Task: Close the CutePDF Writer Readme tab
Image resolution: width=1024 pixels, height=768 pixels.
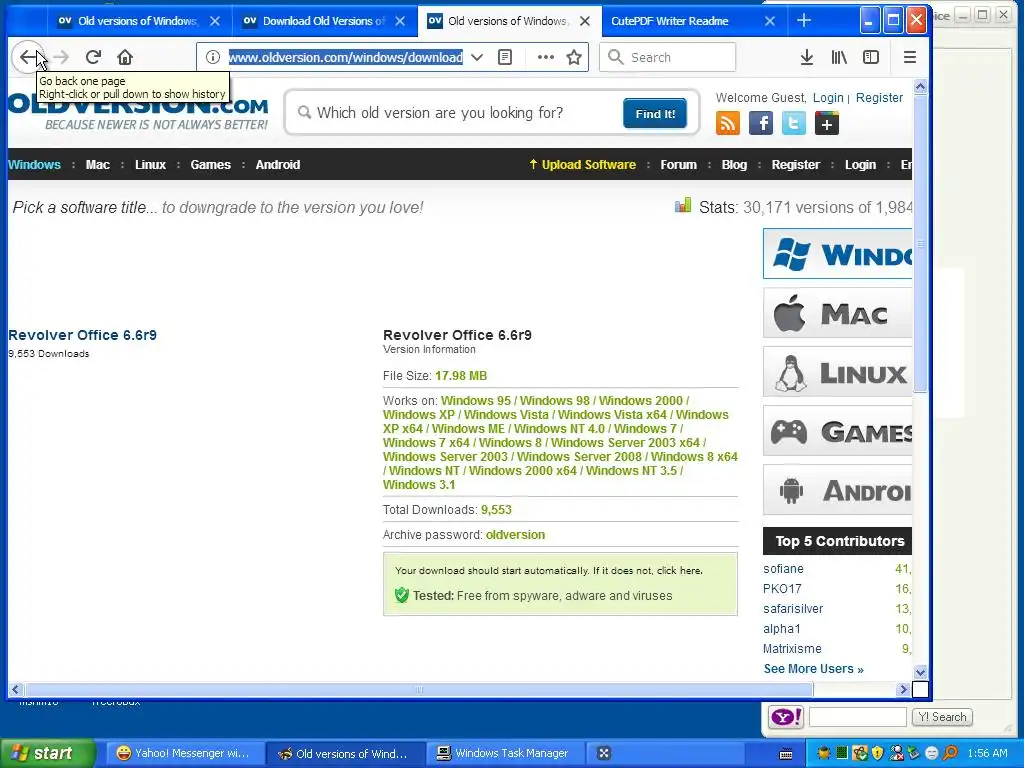Action: coord(770,21)
